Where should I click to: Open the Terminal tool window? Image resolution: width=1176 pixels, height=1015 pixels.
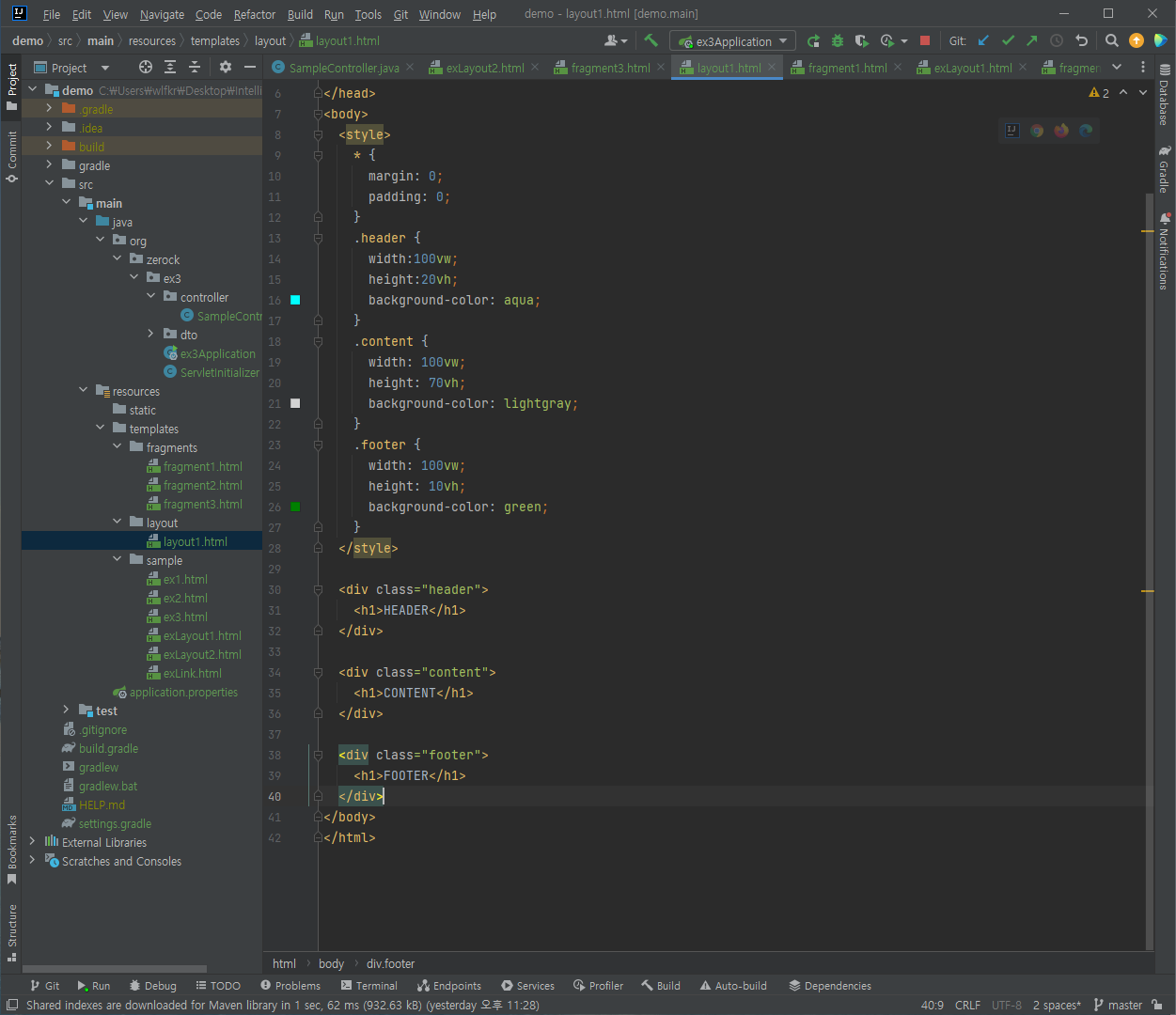pyautogui.click(x=369, y=986)
